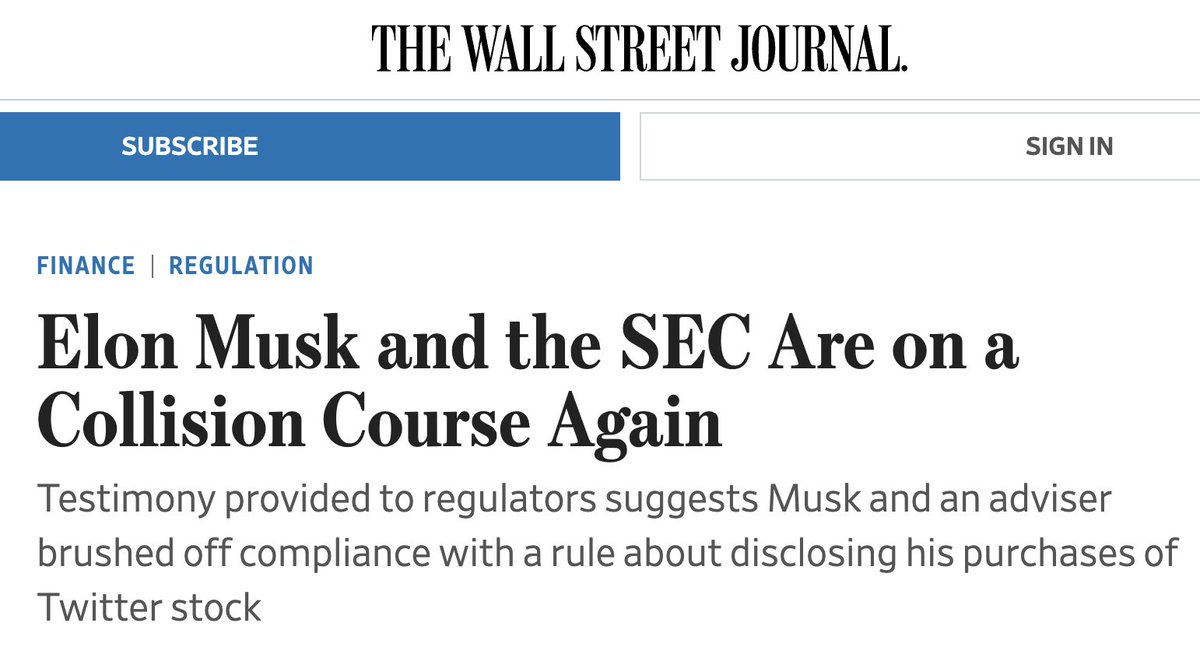Click the word "THE" in the masthead

click(404, 48)
